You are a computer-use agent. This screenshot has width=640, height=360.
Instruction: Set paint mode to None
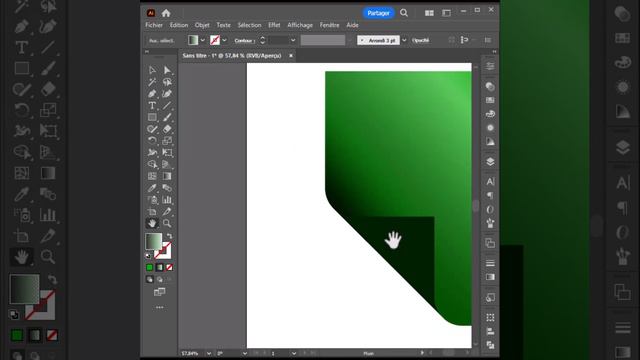(x=169, y=267)
